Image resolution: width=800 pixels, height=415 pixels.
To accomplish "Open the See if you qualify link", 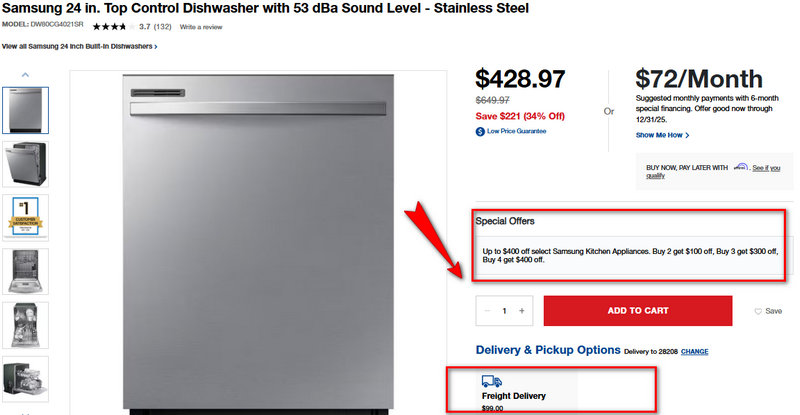I will click(x=766, y=168).
